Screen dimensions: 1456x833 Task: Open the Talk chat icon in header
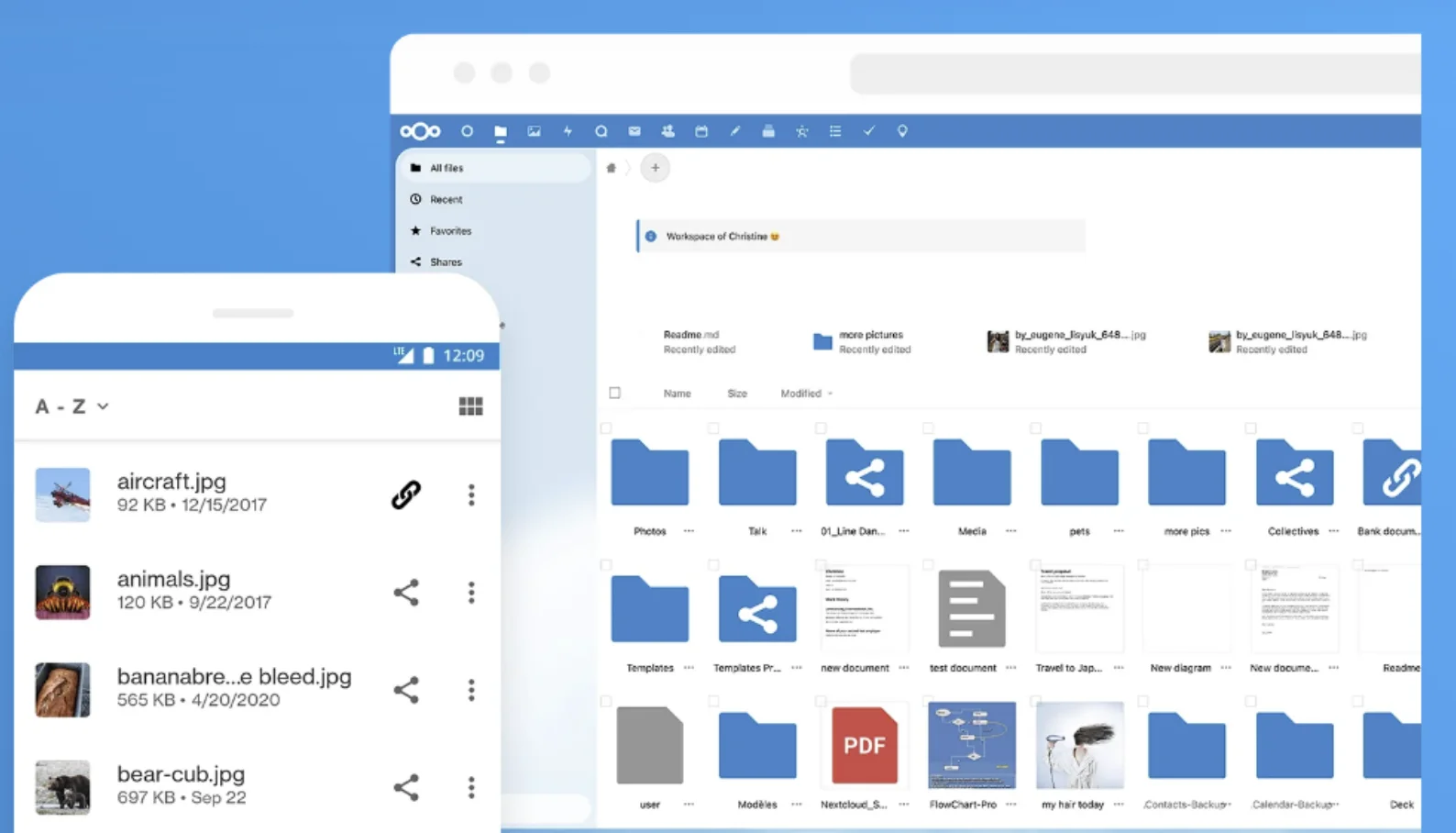601,131
